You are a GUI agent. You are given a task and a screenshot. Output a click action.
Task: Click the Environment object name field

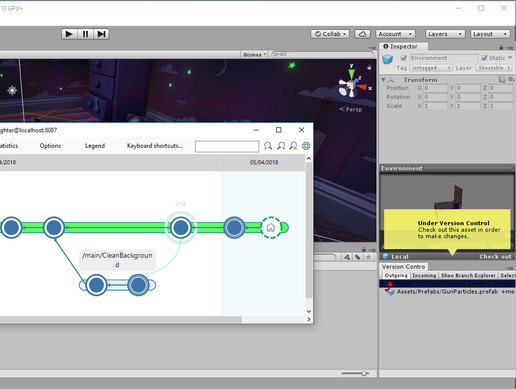(x=444, y=58)
